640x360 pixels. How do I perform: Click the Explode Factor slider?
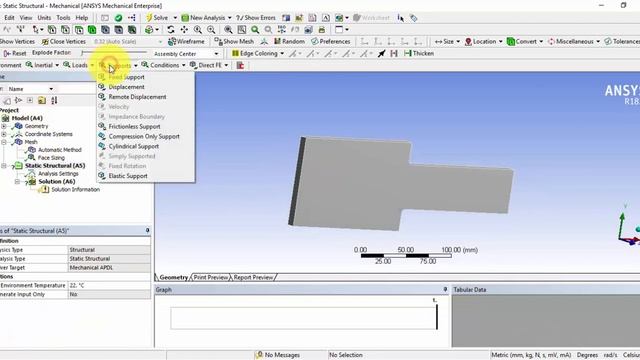click(114, 53)
